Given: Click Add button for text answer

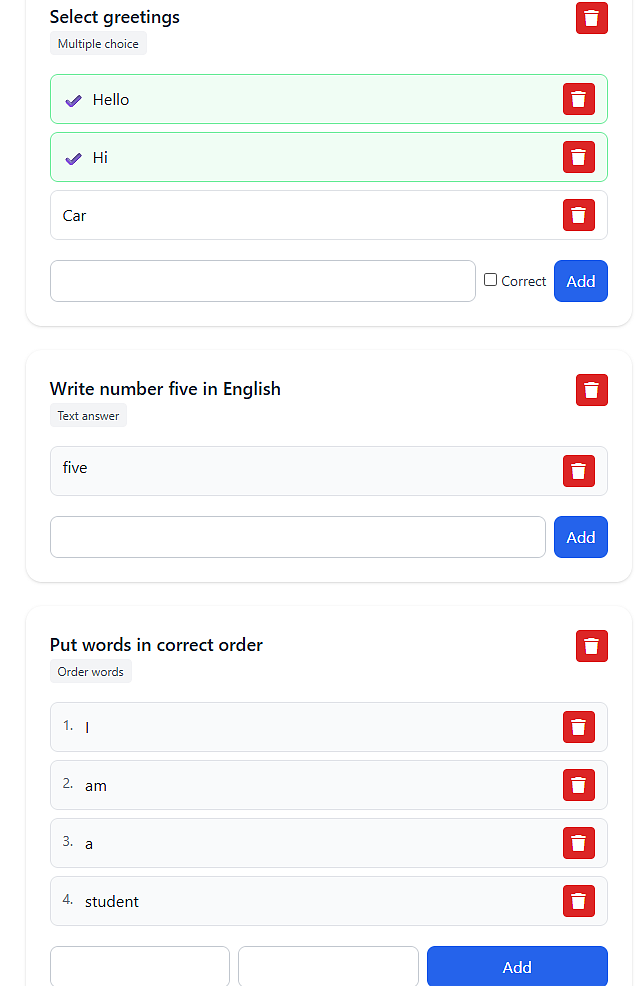Looking at the screenshot, I should [x=580, y=537].
